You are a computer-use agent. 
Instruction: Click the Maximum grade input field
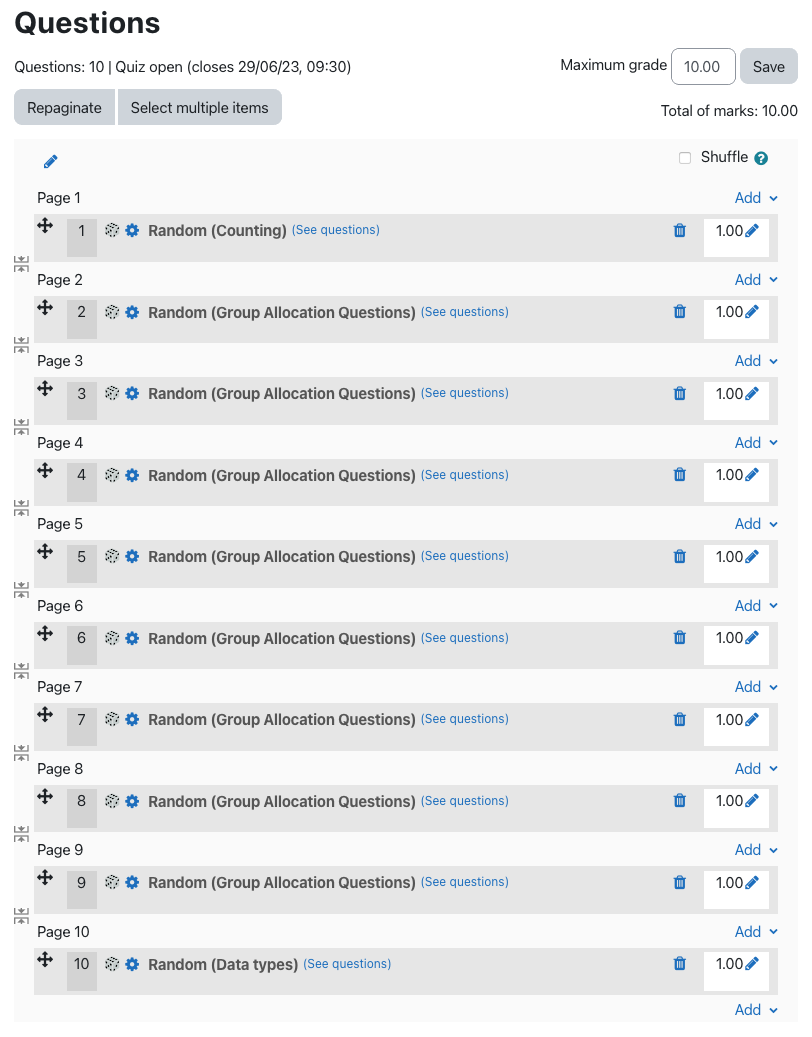(703, 66)
